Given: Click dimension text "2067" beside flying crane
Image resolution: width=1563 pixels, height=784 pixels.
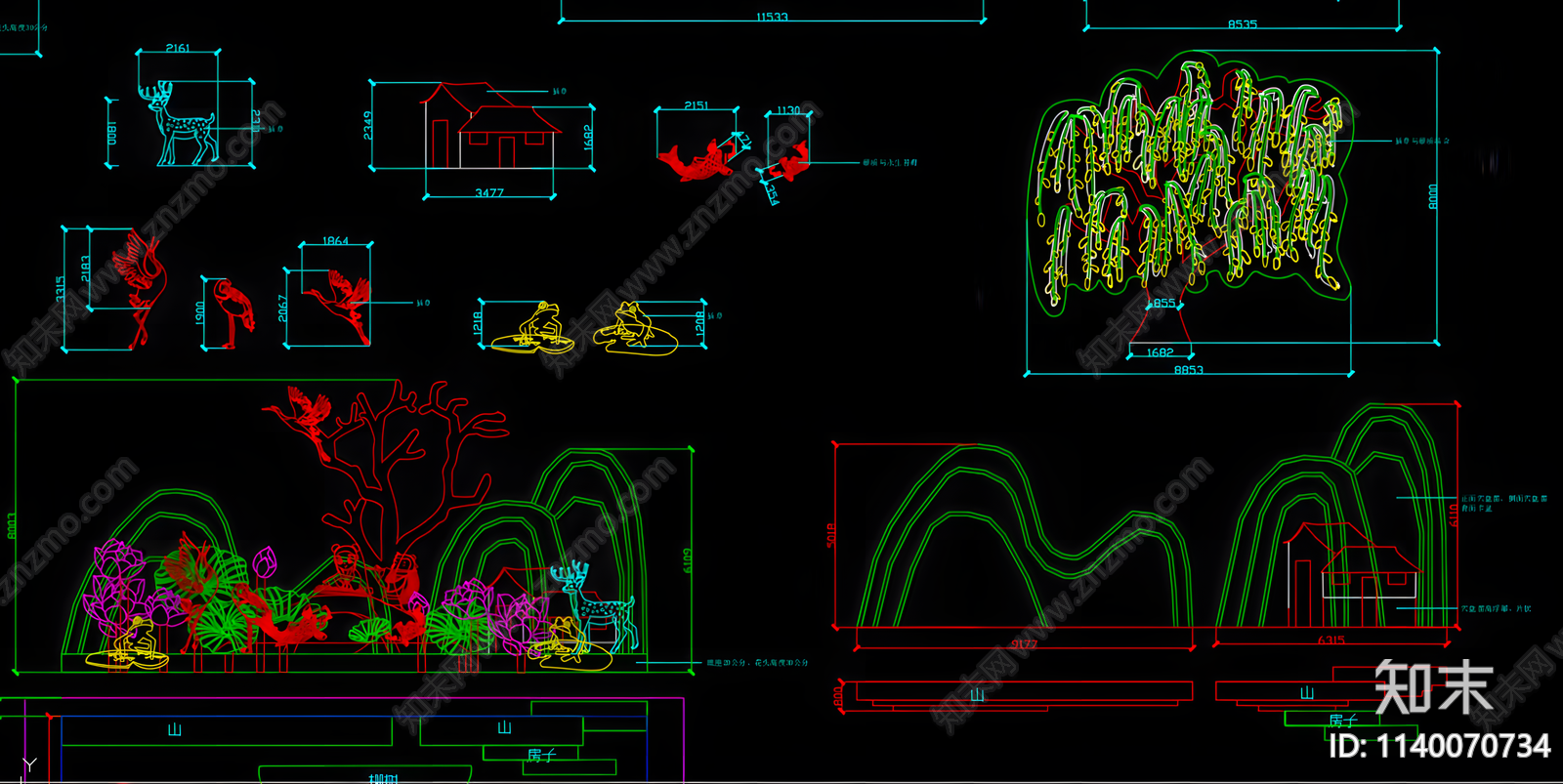Looking at the screenshot, I should click(282, 309).
